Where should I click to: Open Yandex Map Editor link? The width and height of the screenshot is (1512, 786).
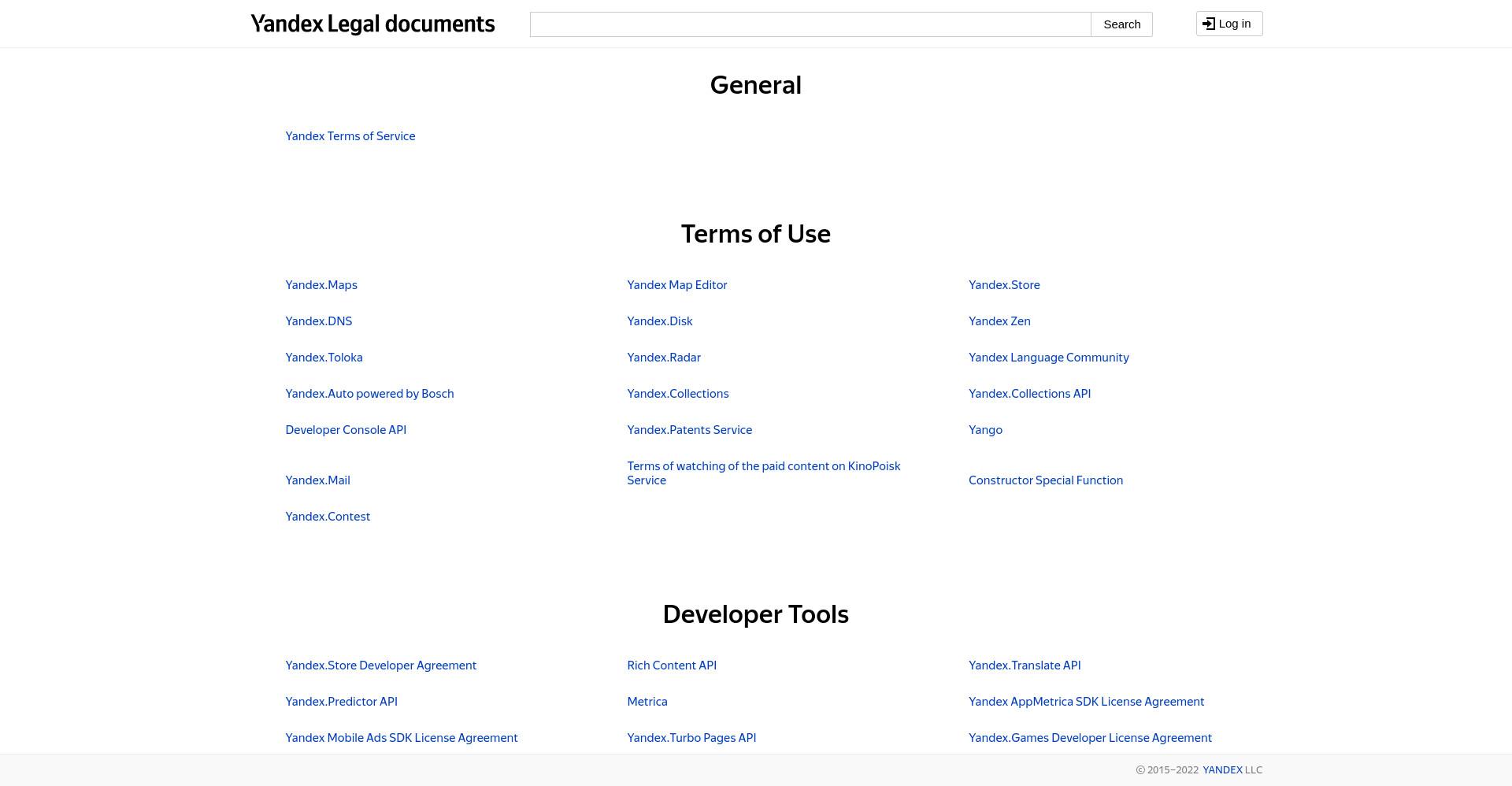[676, 285]
